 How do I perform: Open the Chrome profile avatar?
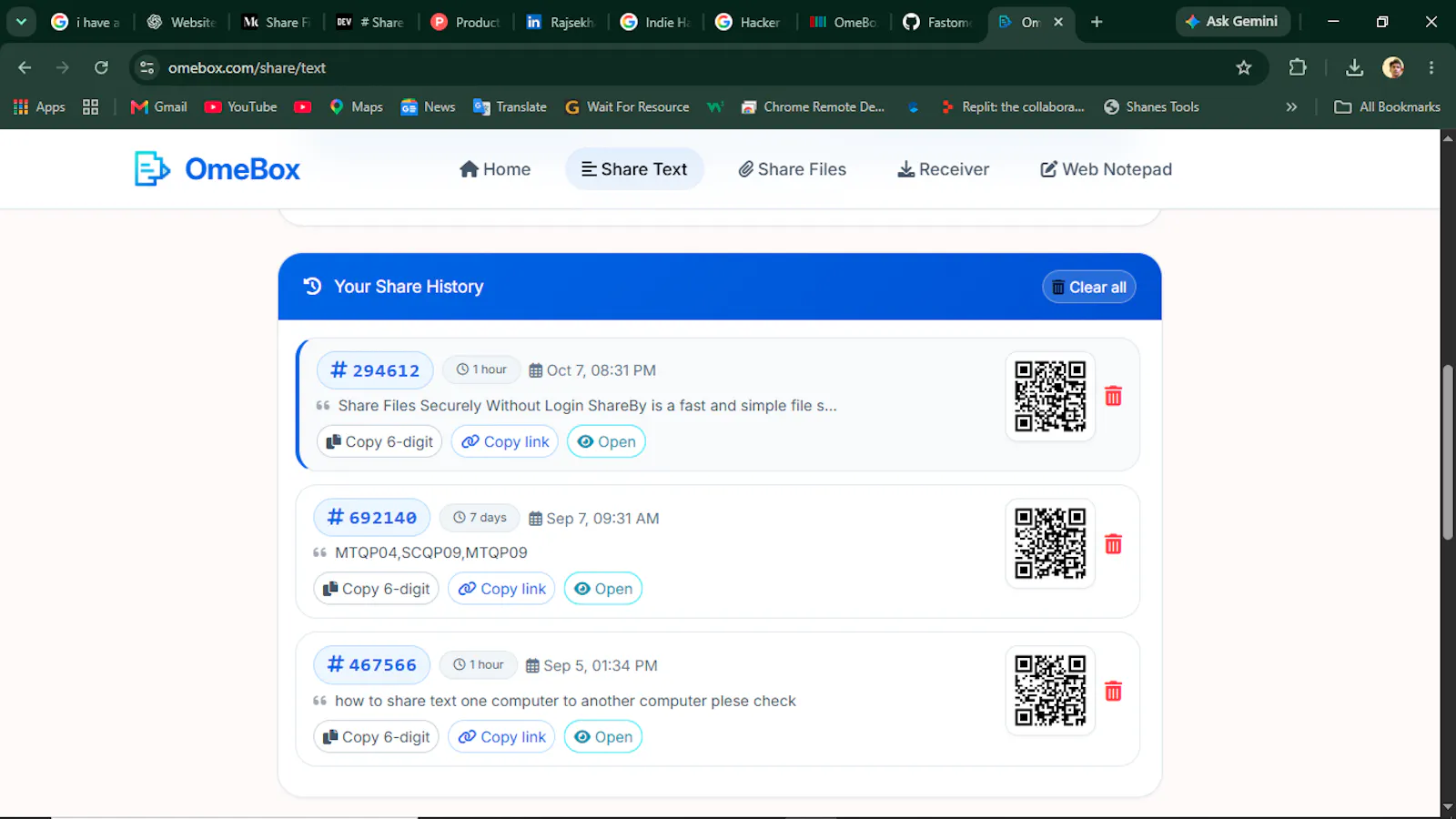pos(1393,67)
